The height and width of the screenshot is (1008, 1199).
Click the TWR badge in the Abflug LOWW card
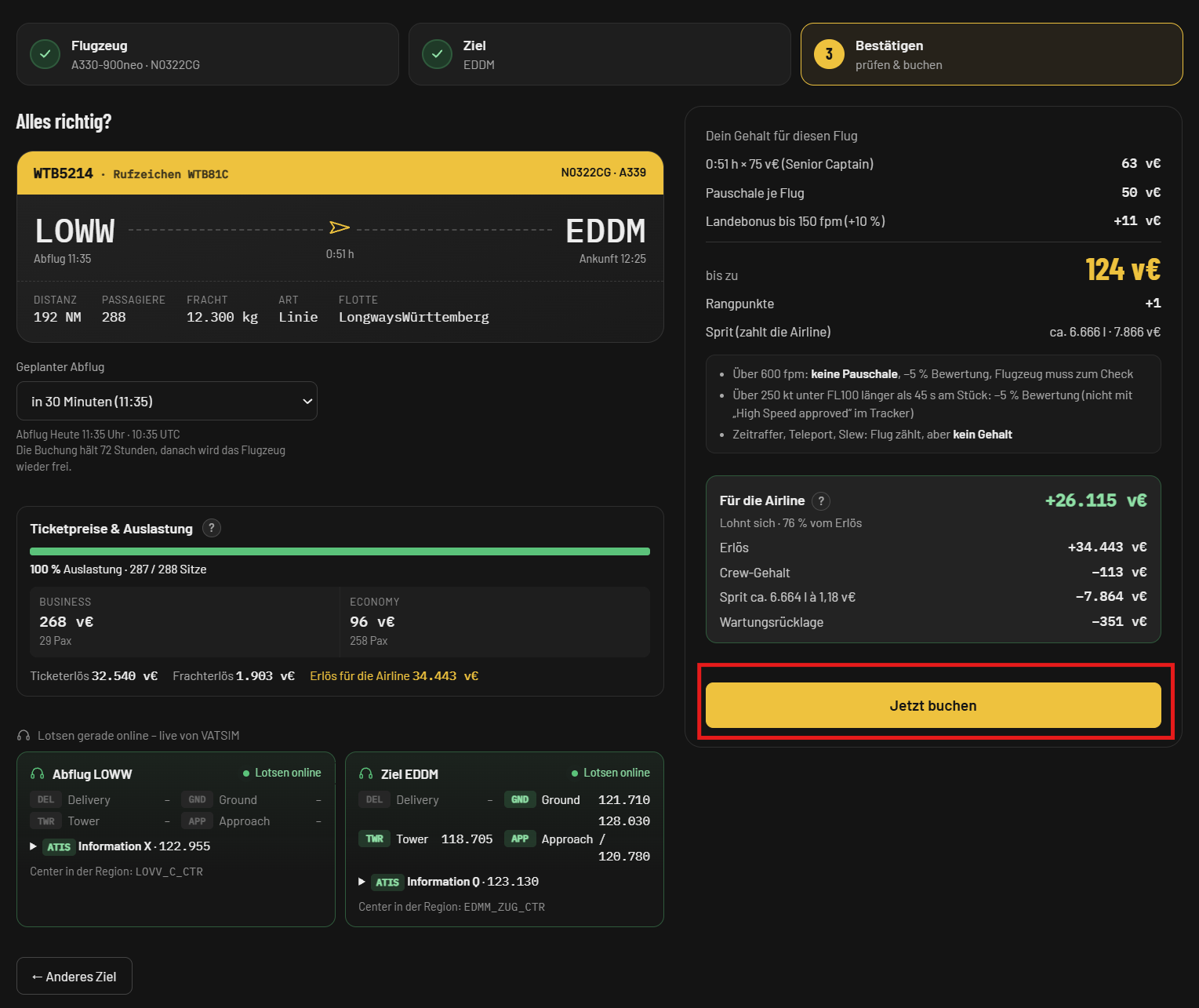(46, 821)
